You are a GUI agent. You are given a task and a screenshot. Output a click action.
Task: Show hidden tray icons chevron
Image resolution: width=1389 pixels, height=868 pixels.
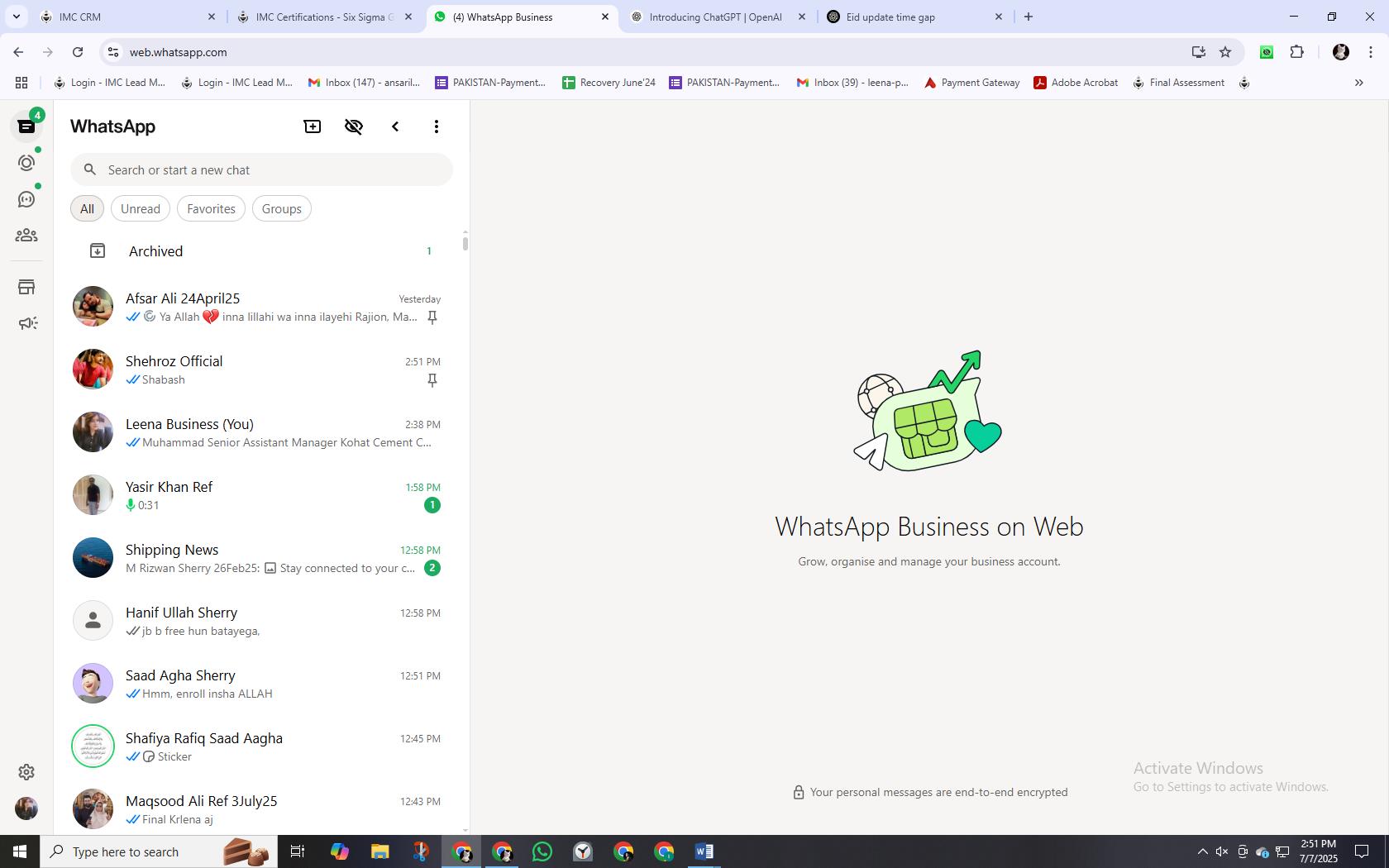point(1202,851)
